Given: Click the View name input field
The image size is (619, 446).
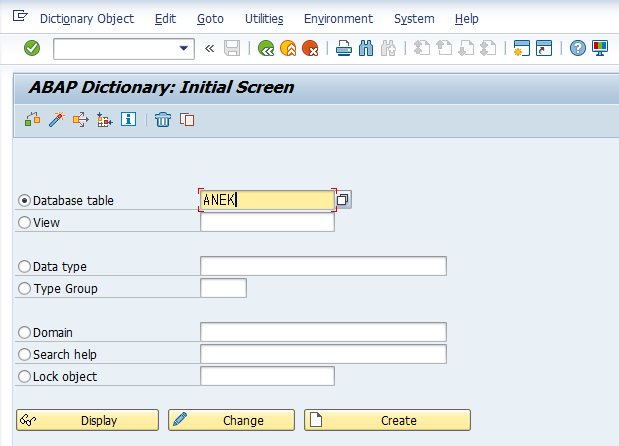Looking at the screenshot, I should 267,222.
